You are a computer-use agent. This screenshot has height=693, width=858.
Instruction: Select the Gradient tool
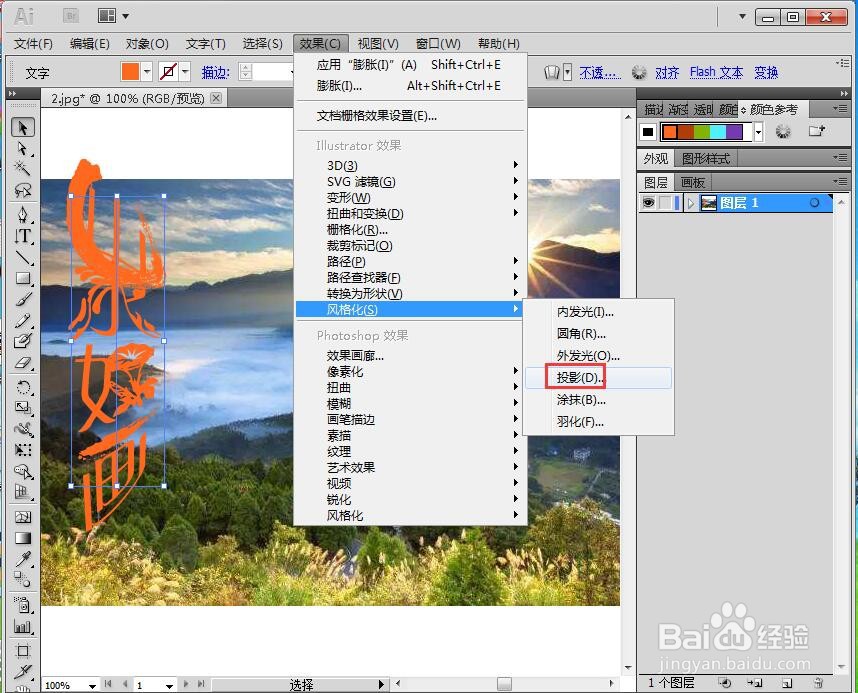pyautogui.click(x=22, y=538)
